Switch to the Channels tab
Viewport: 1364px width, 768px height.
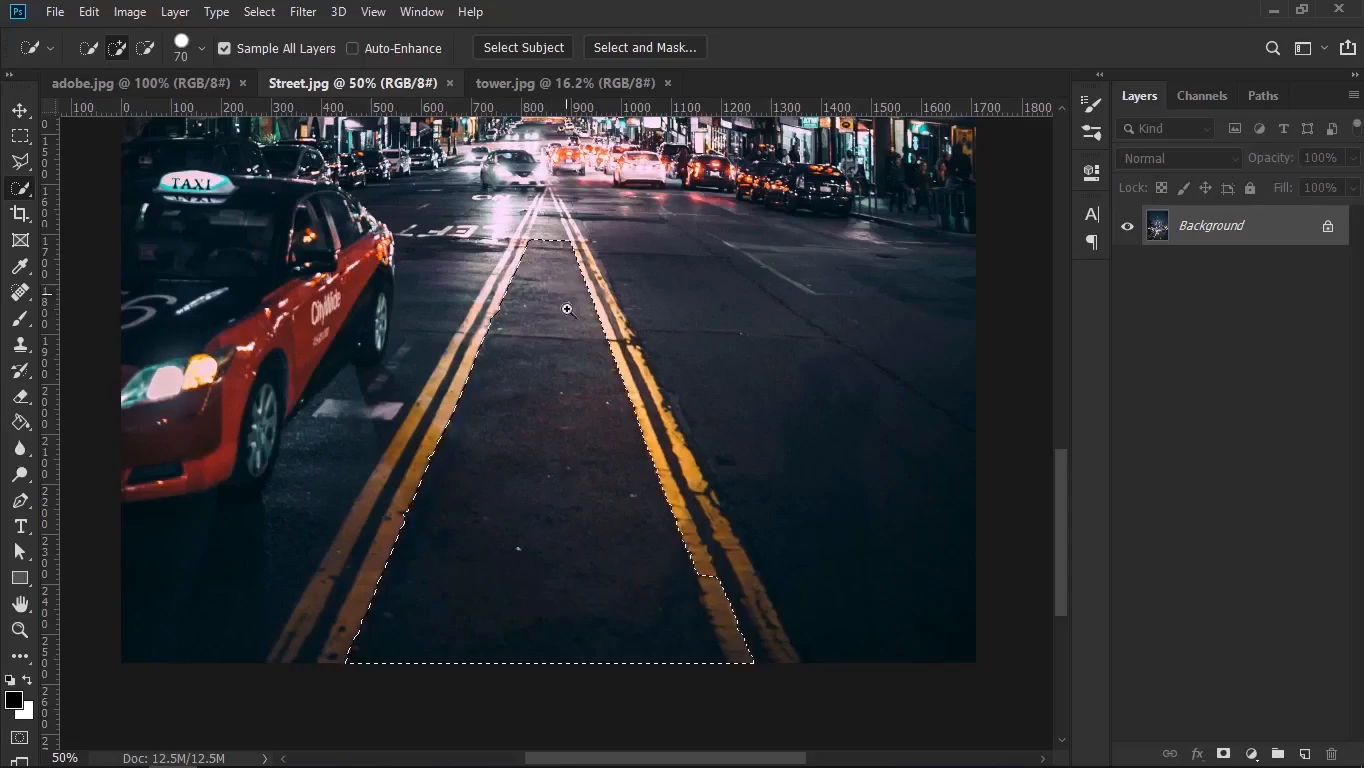(1201, 96)
